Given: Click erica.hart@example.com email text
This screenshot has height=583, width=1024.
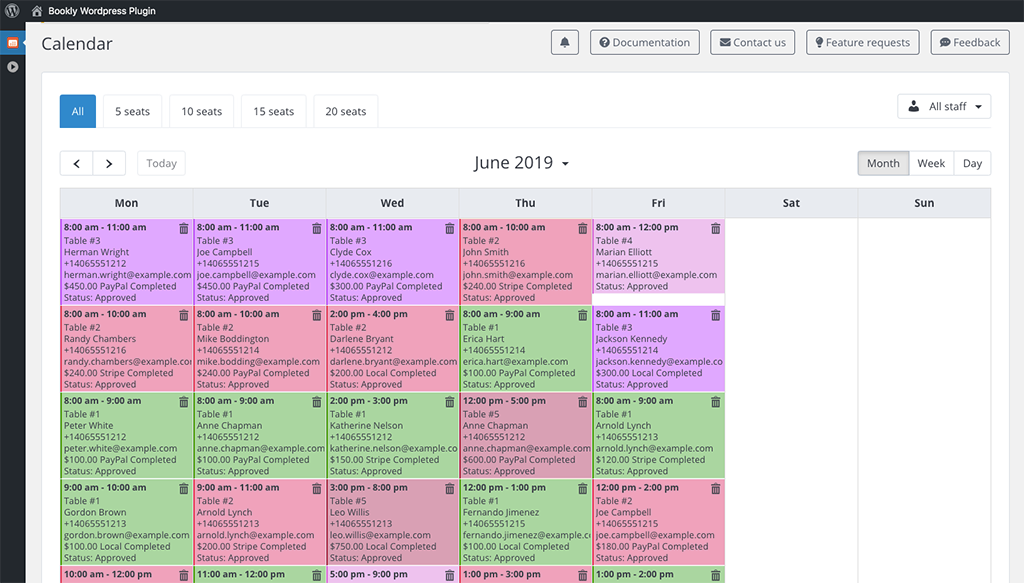Looking at the screenshot, I should coord(515,361).
